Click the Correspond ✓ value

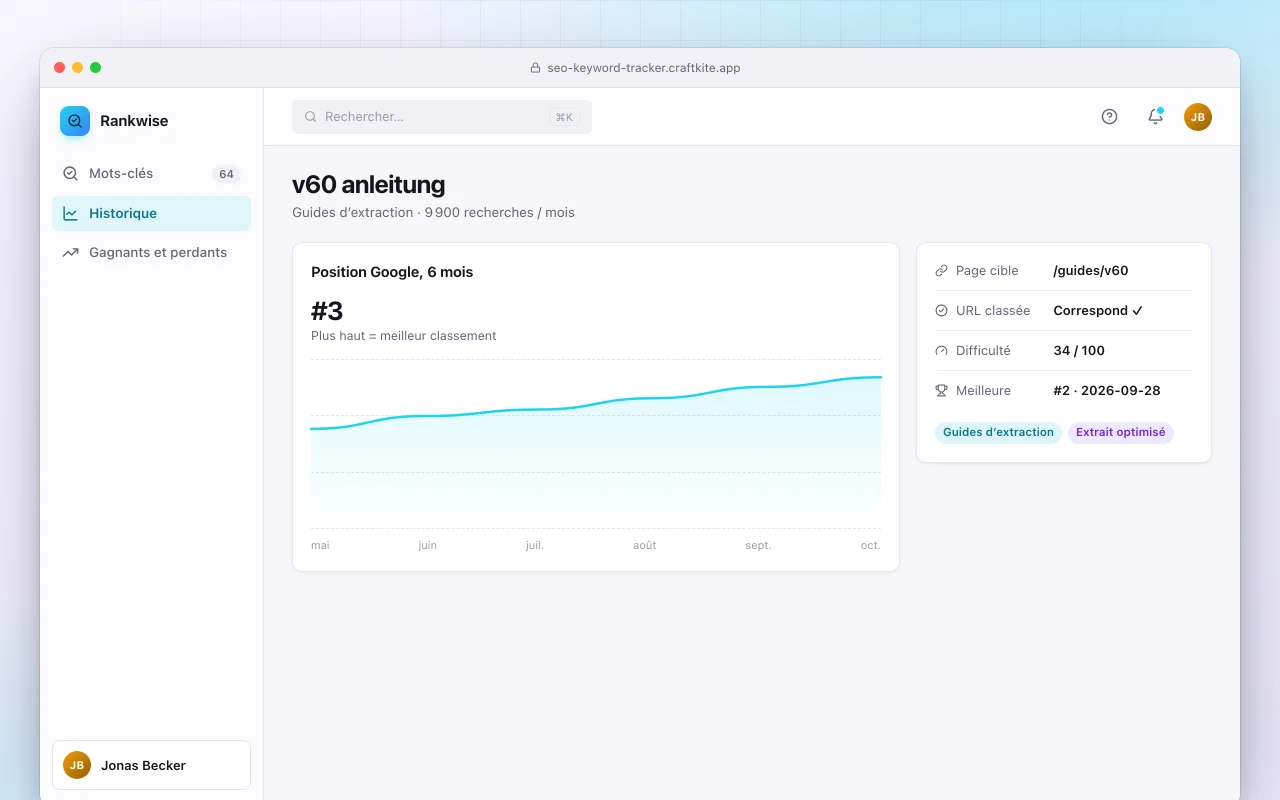1098,311
